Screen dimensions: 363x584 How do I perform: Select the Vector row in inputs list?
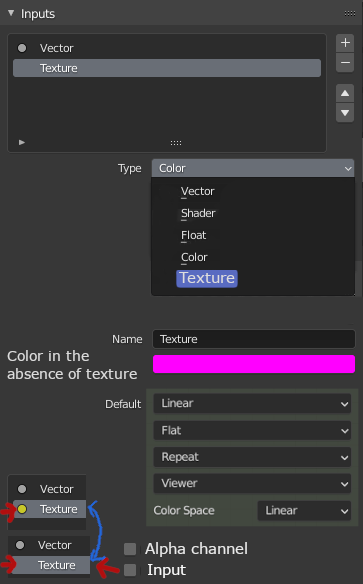[x=167, y=48]
